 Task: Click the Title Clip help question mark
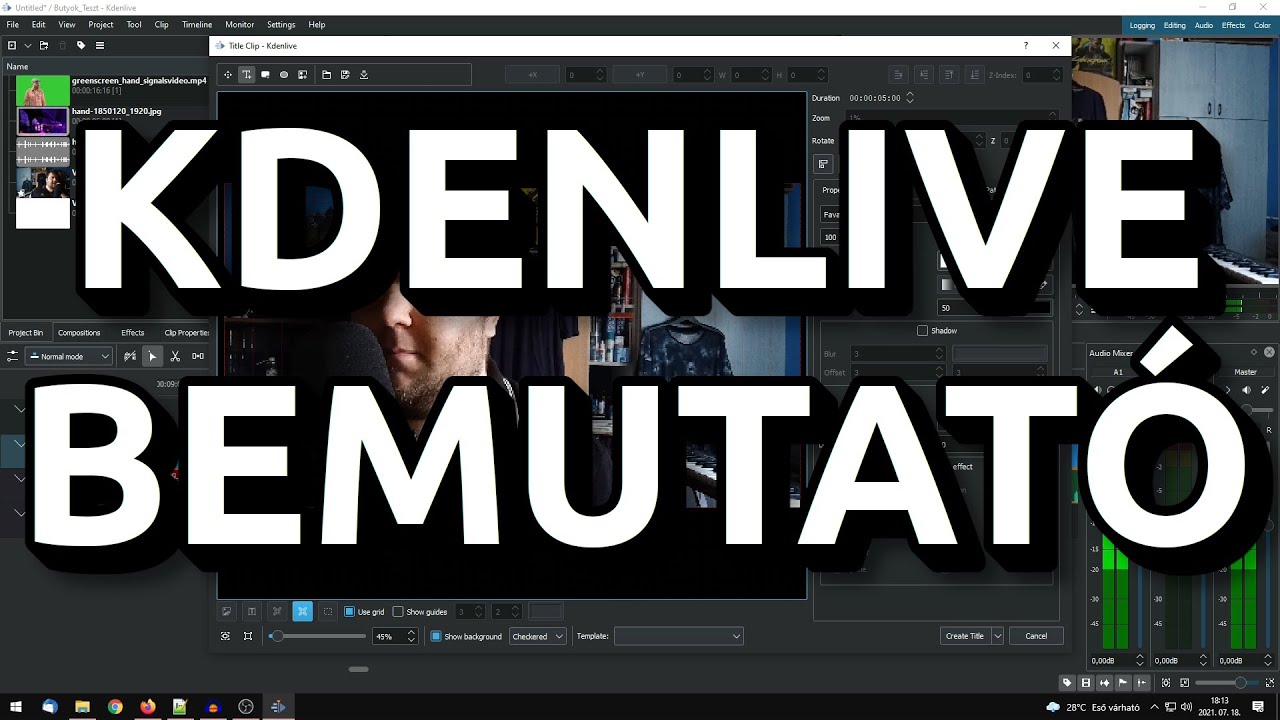[1026, 45]
